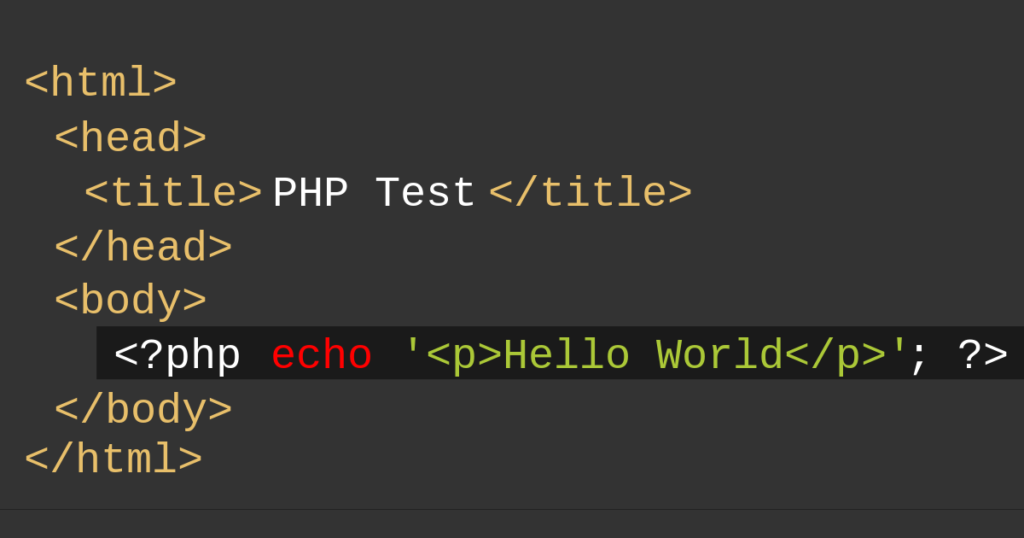Image resolution: width=1024 pixels, height=538 pixels.
Task: Click the opening body tag
Action: (x=131, y=300)
